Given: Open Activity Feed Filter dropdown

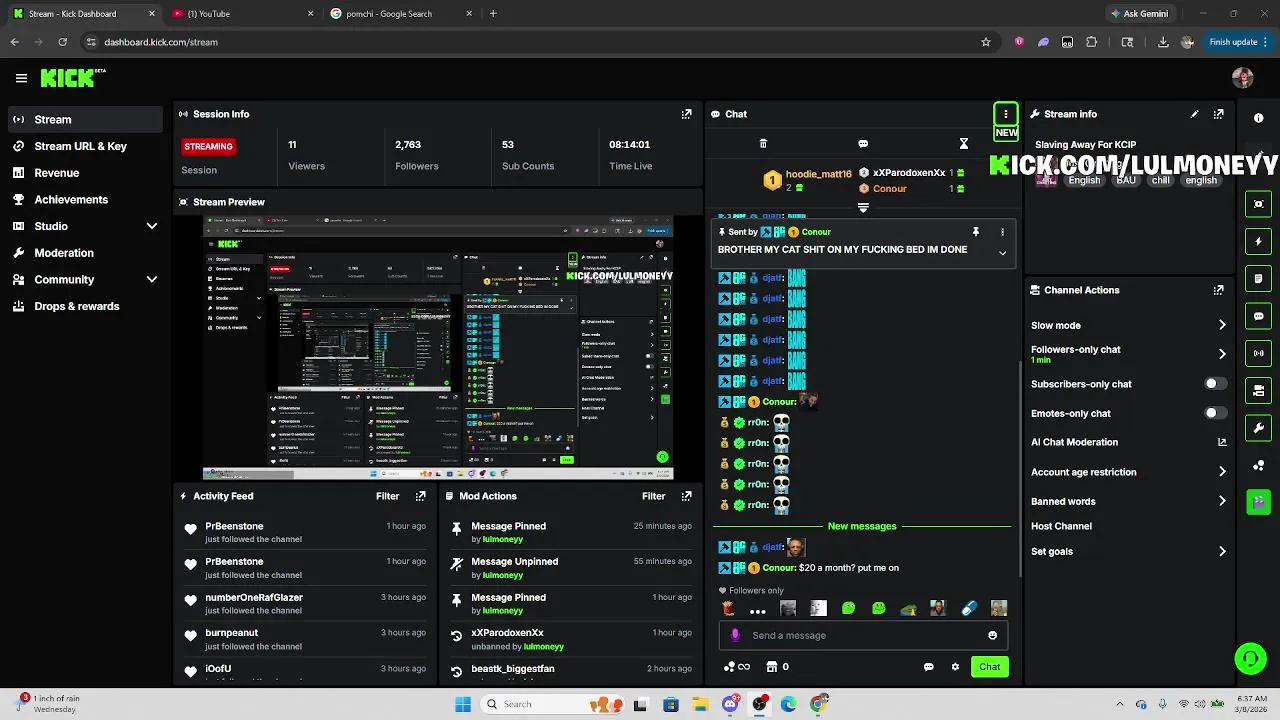Looking at the screenshot, I should [387, 496].
